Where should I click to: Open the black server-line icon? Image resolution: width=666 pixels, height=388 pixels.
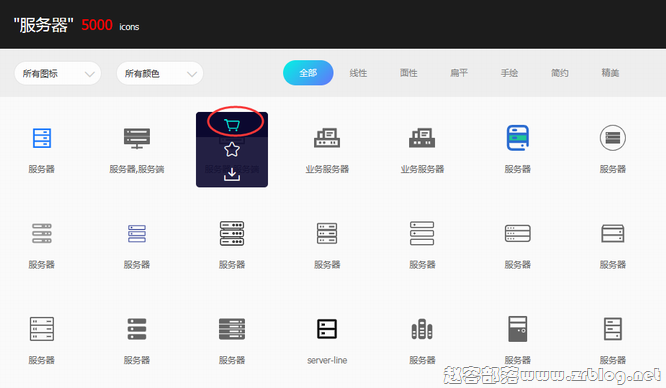point(327,329)
